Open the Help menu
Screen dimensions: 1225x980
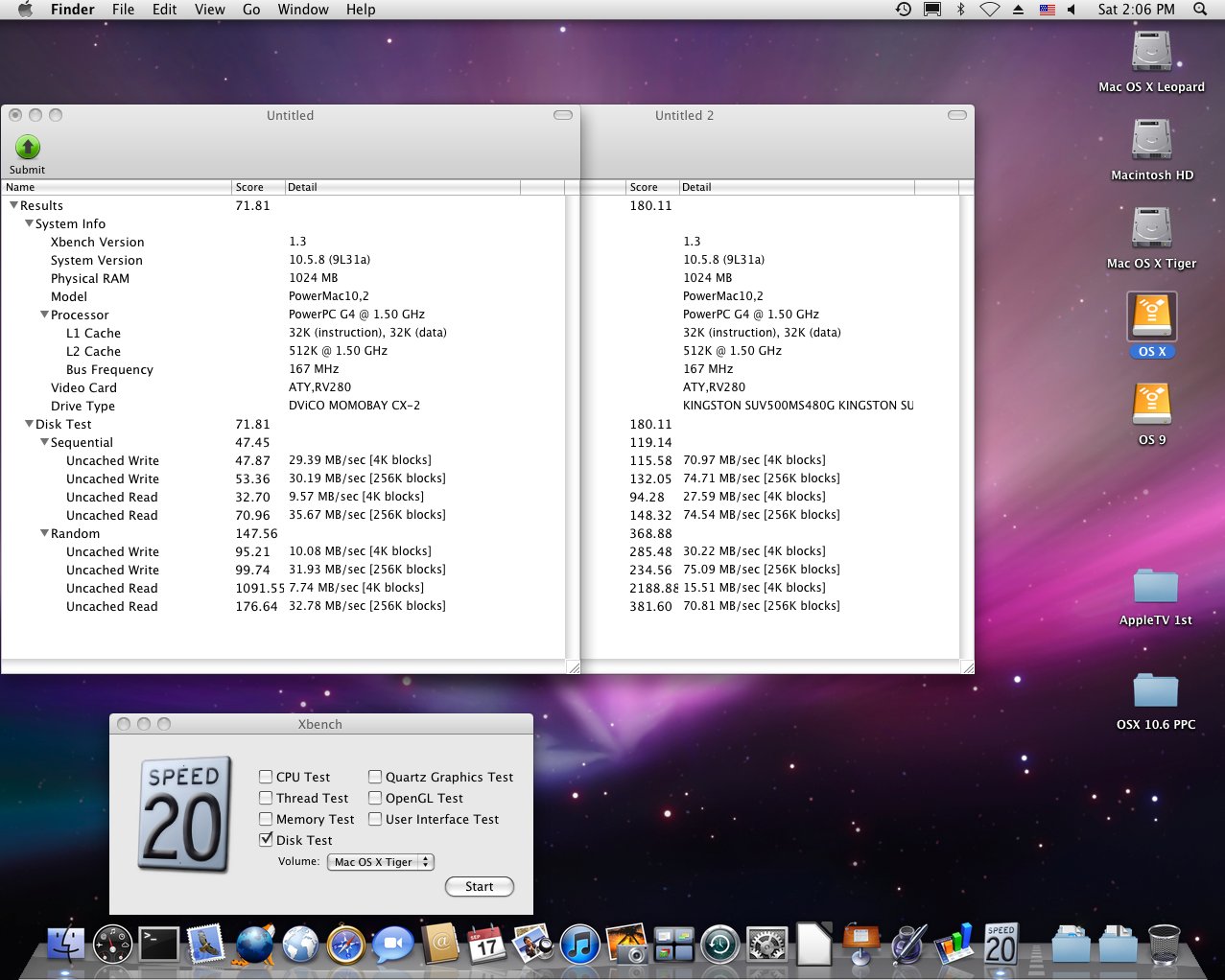[361, 10]
